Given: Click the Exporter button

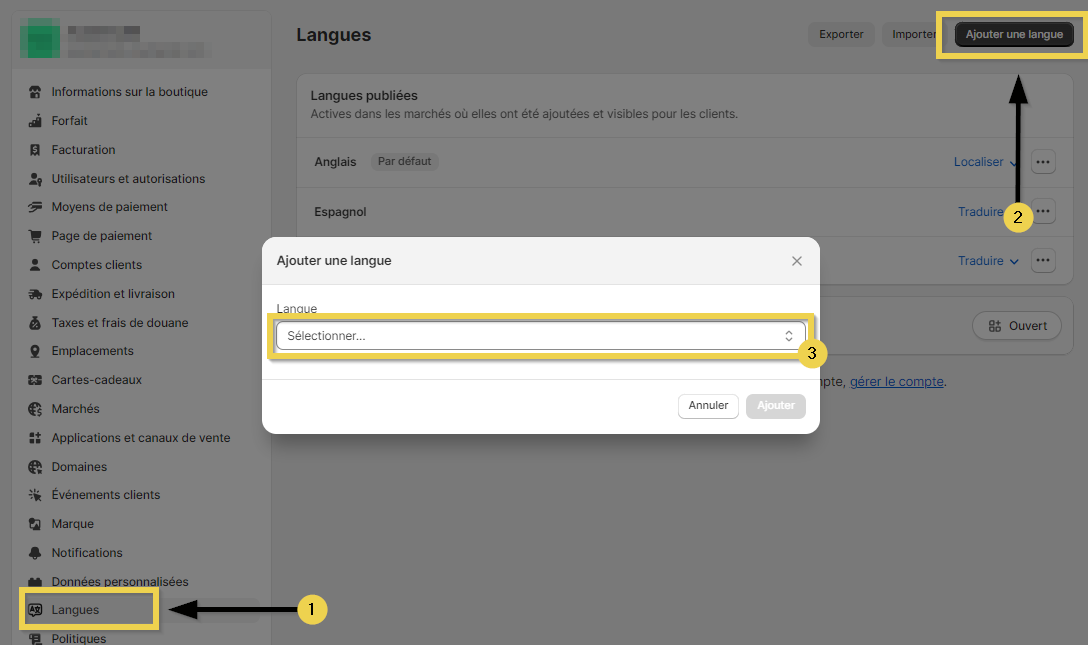Looking at the screenshot, I should point(841,34).
